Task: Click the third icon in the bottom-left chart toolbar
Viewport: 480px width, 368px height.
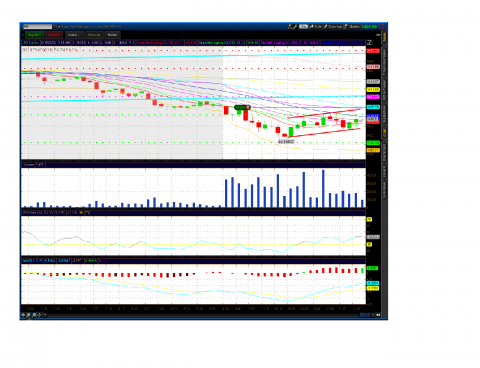Action: pyautogui.click(x=34, y=315)
